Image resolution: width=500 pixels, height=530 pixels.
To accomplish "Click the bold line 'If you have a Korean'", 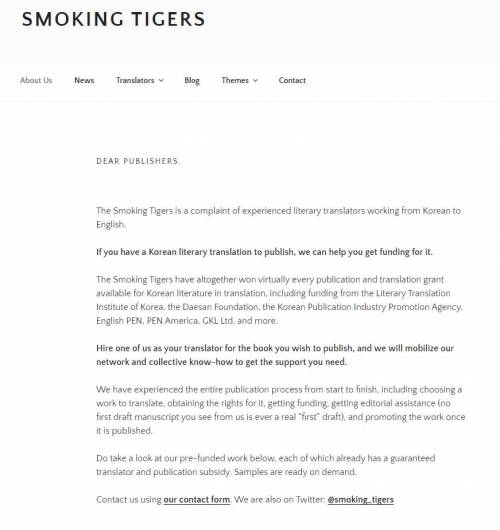I will point(264,252).
